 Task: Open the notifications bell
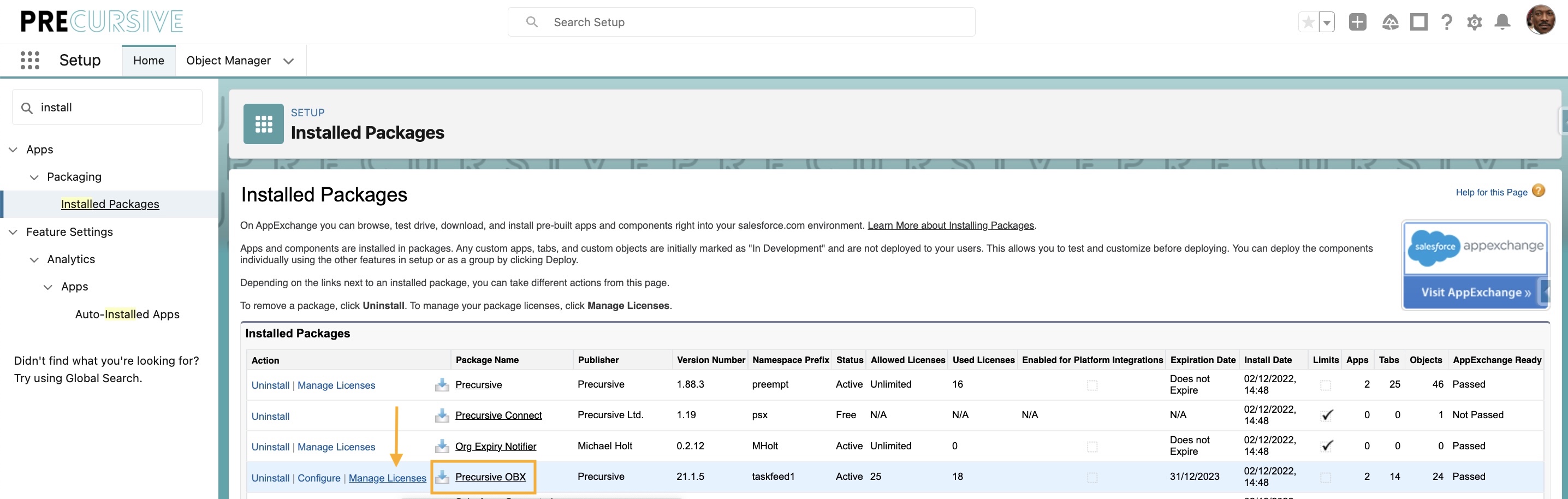pos(1502,22)
